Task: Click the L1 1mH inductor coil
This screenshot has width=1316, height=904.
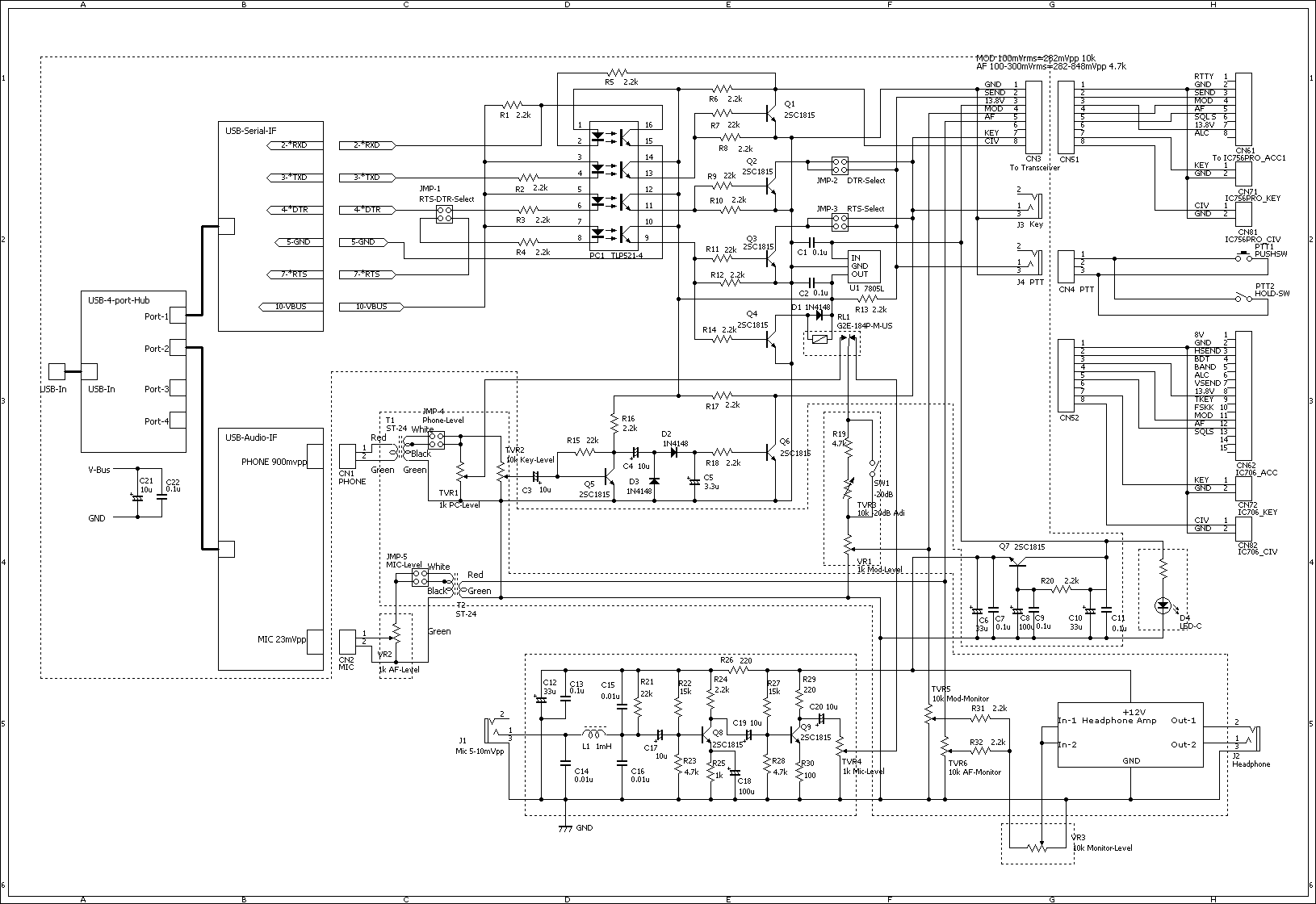Action: [x=594, y=734]
